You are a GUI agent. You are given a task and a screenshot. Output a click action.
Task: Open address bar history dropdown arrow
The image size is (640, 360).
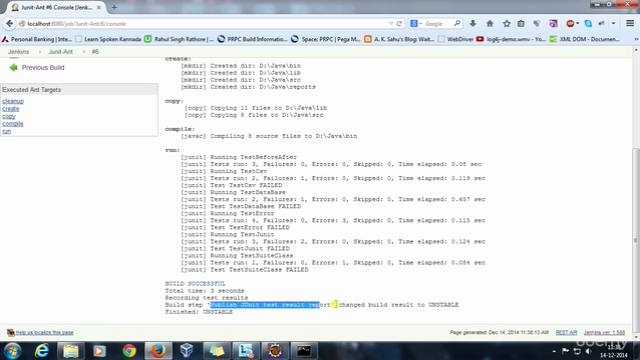(391, 24)
